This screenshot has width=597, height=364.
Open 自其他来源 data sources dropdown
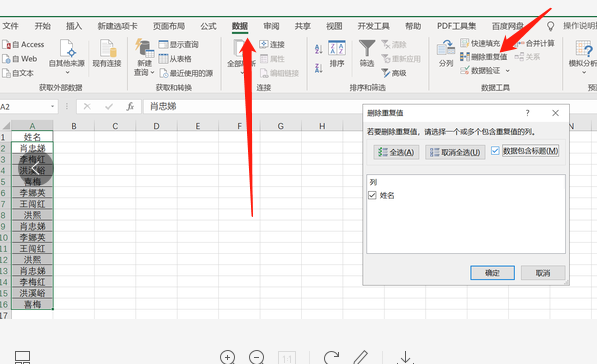(67, 57)
